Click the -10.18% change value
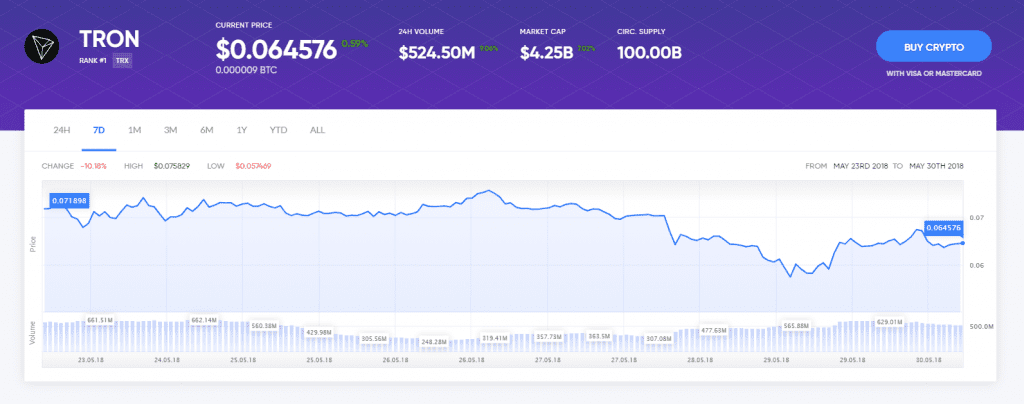The height and width of the screenshot is (404, 1024). 93,166
